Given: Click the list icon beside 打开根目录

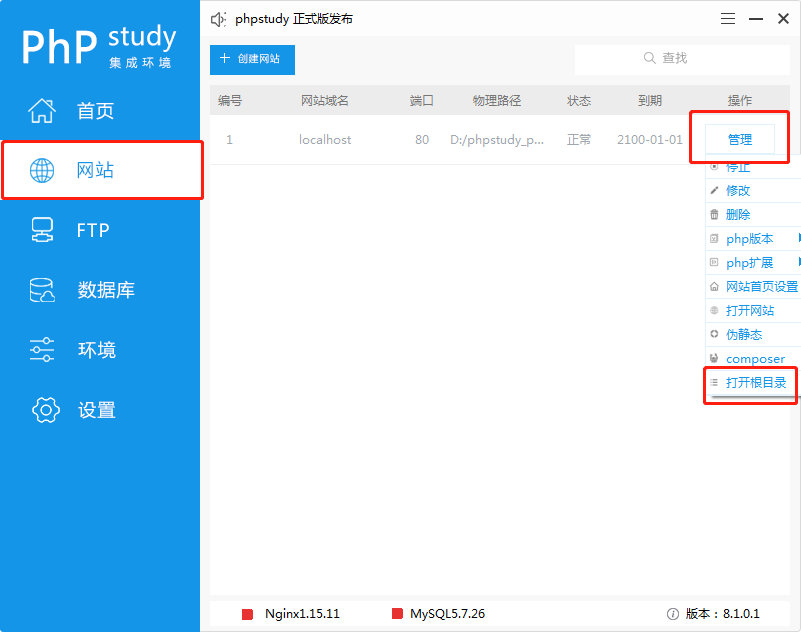Looking at the screenshot, I should click(x=714, y=382).
